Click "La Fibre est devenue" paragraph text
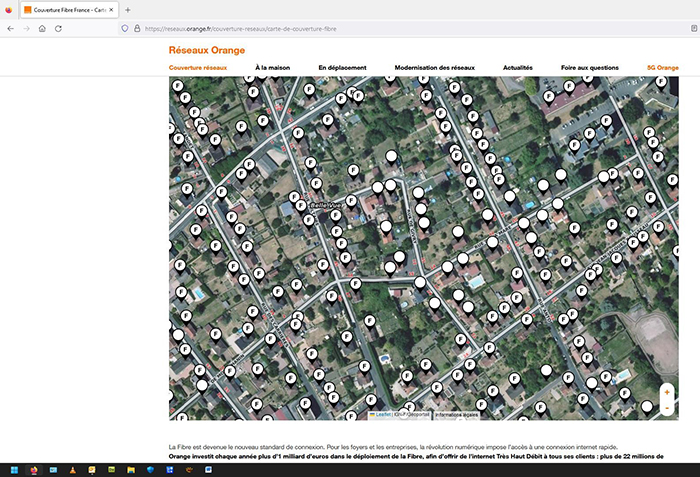The height and width of the screenshot is (477, 700). [393, 447]
